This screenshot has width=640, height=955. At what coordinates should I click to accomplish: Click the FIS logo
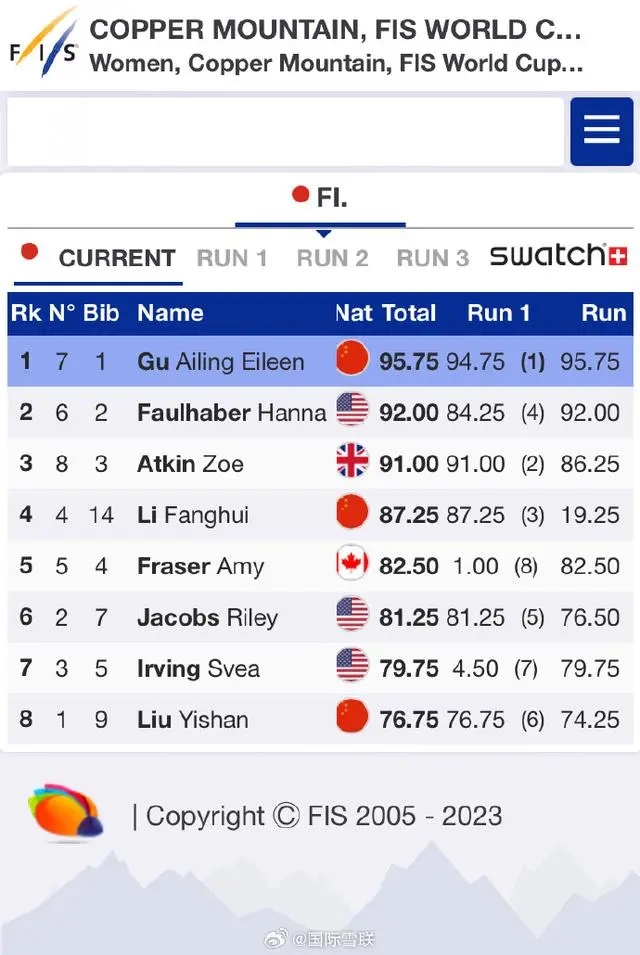[42, 45]
